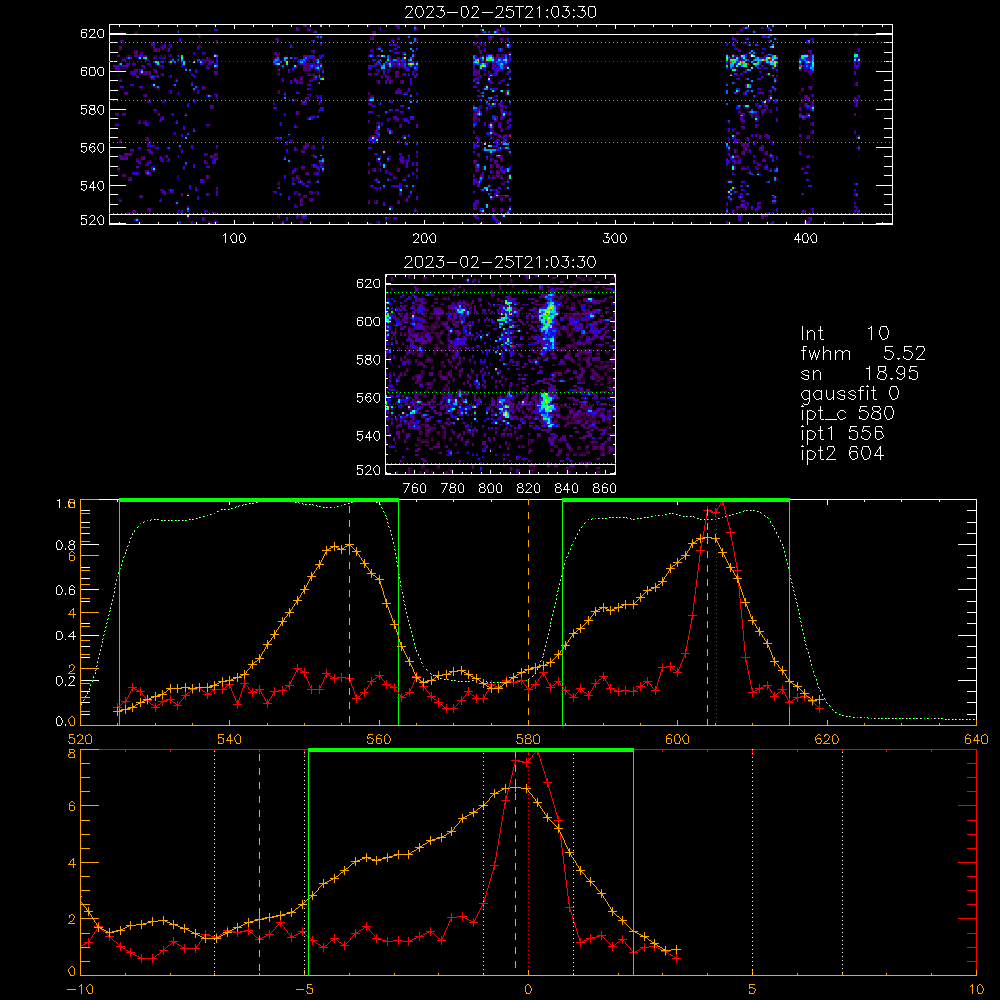Click y-axis label 540 on top spectrogram
The image size is (1000, 1000).
point(92,186)
